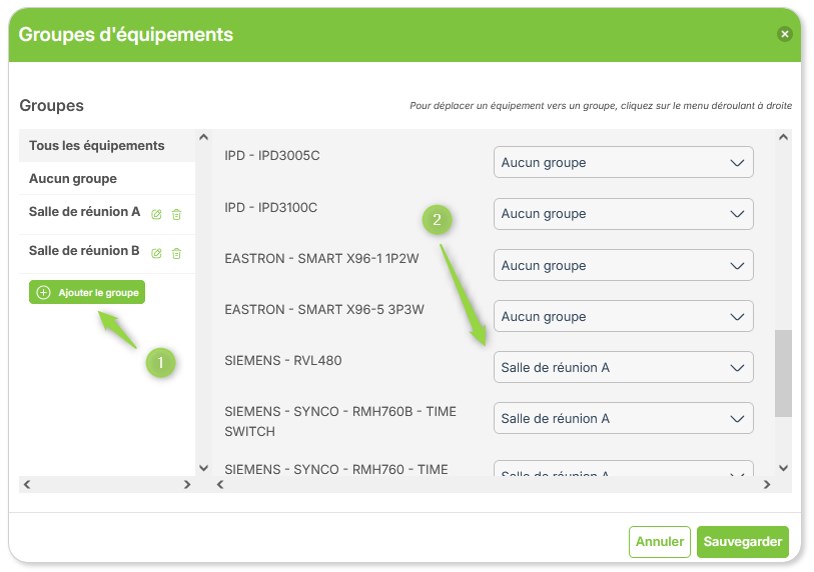
Task: Close the Groupes d'équipements dialog
Action: pos(784,34)
